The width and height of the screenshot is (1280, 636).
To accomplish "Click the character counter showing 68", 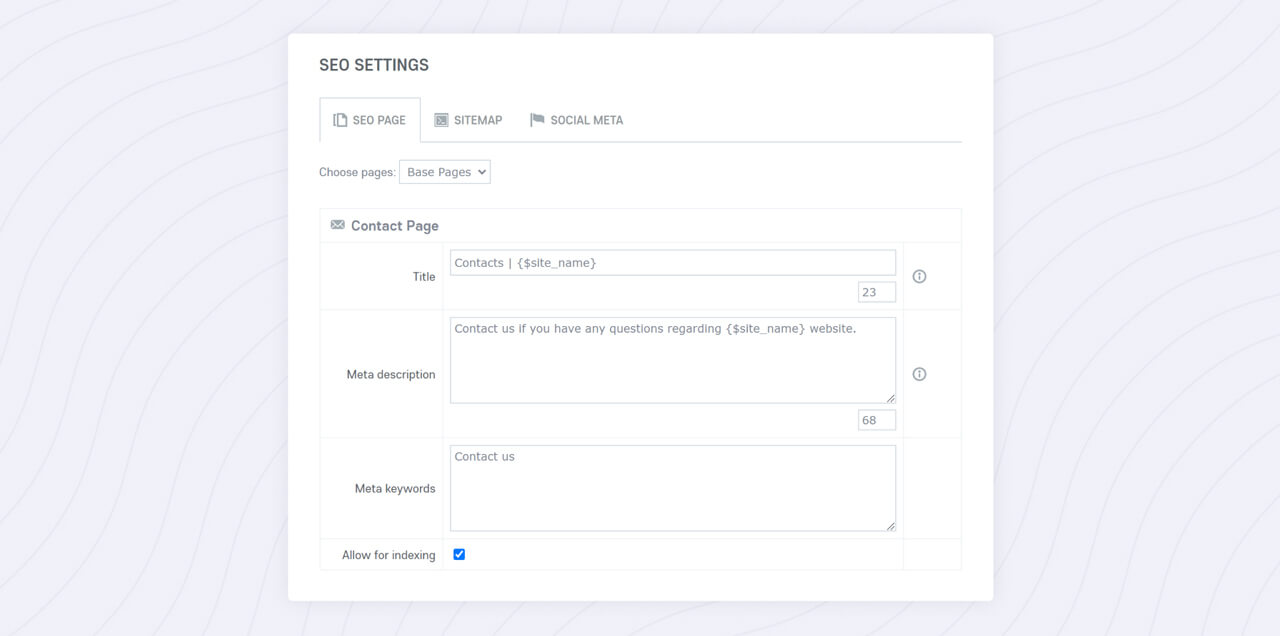I will [876, 420].
